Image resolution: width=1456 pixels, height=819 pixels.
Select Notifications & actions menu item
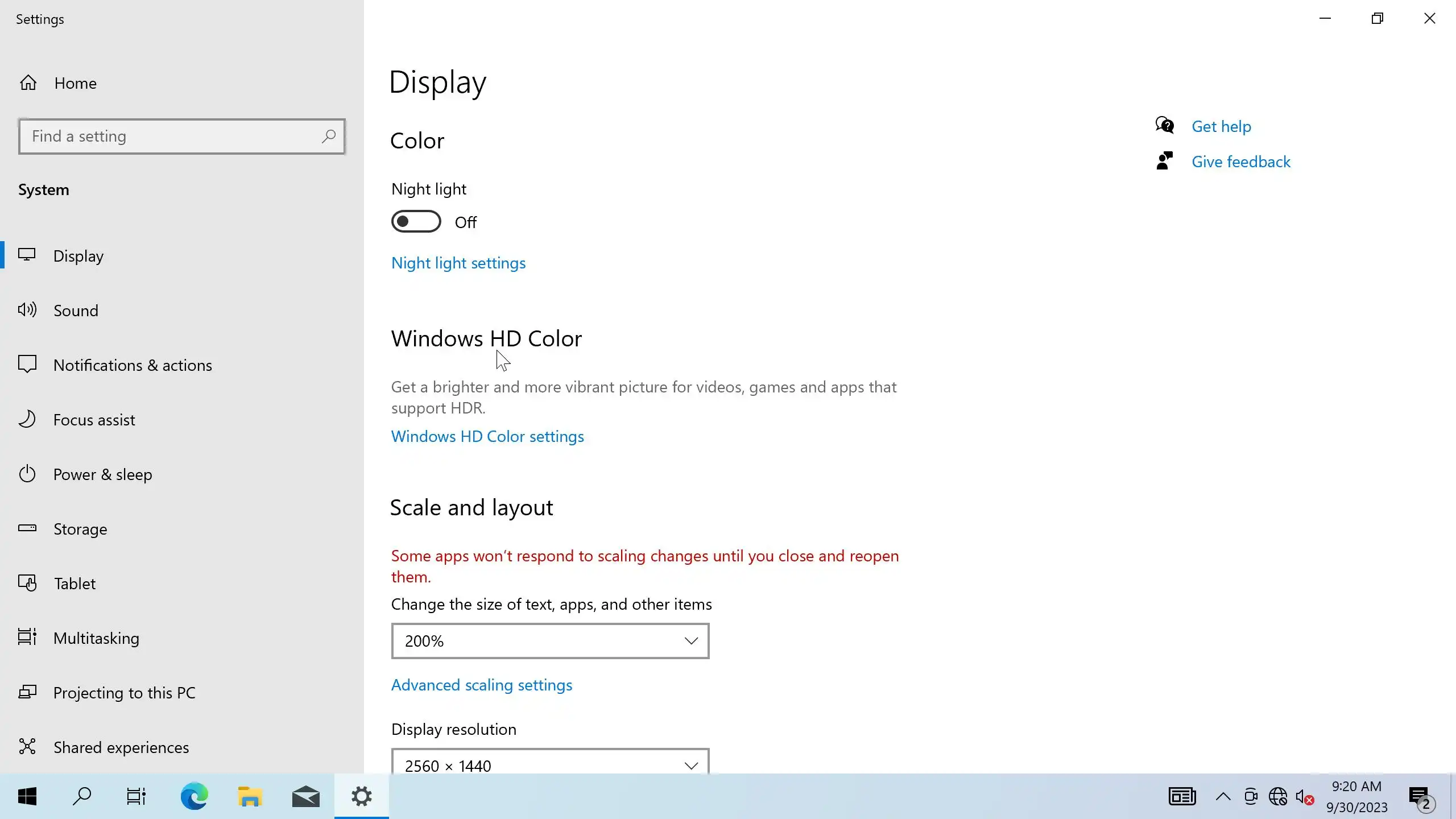[133, 365]
